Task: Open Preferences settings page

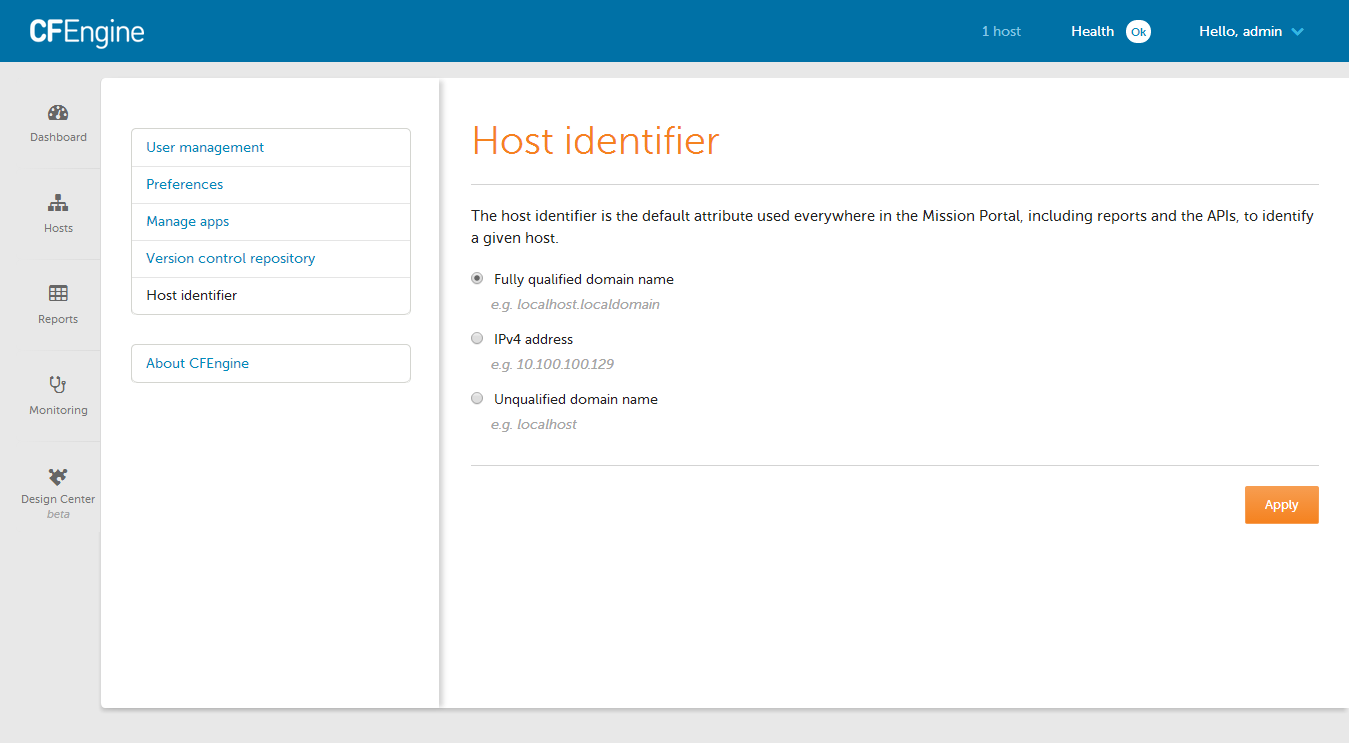Action: pyautogui.click(x=271, y=184)
